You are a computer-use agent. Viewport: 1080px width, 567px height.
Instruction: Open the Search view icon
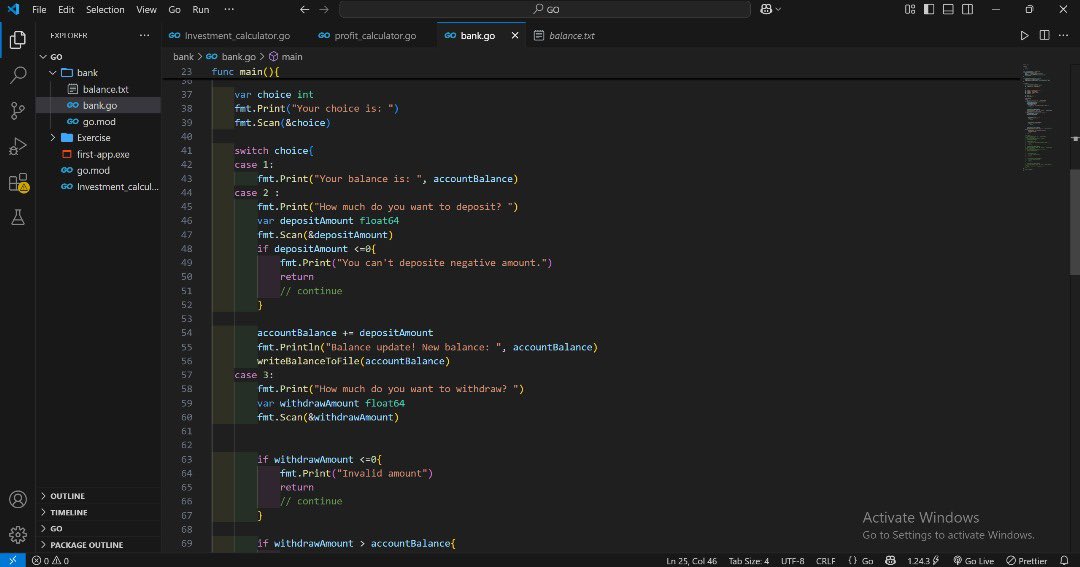click(18, 75)
